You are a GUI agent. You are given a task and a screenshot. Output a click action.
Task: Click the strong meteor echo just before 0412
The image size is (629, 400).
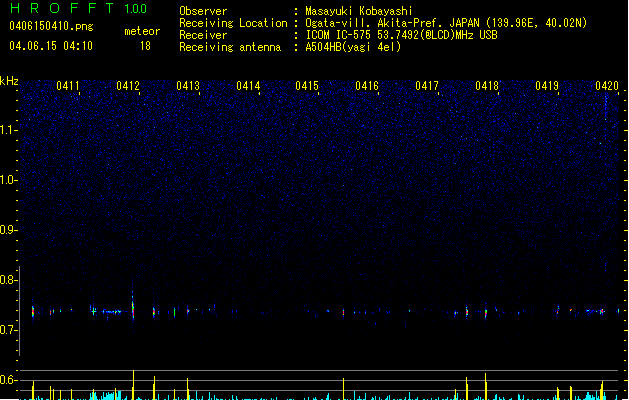click(133, 307)
